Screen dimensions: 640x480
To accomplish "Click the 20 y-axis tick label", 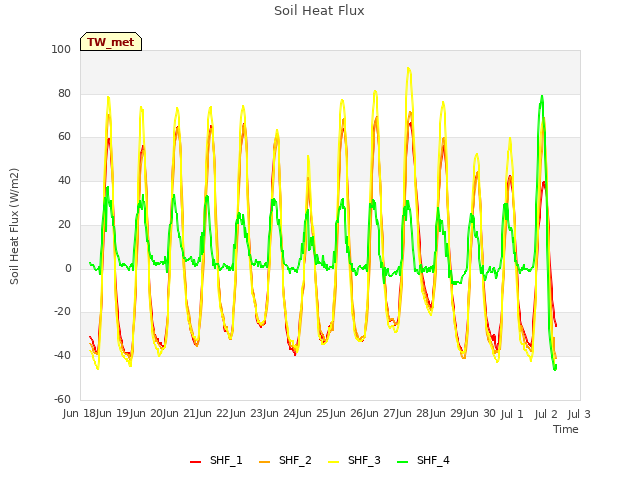I will tap(64, 224).
